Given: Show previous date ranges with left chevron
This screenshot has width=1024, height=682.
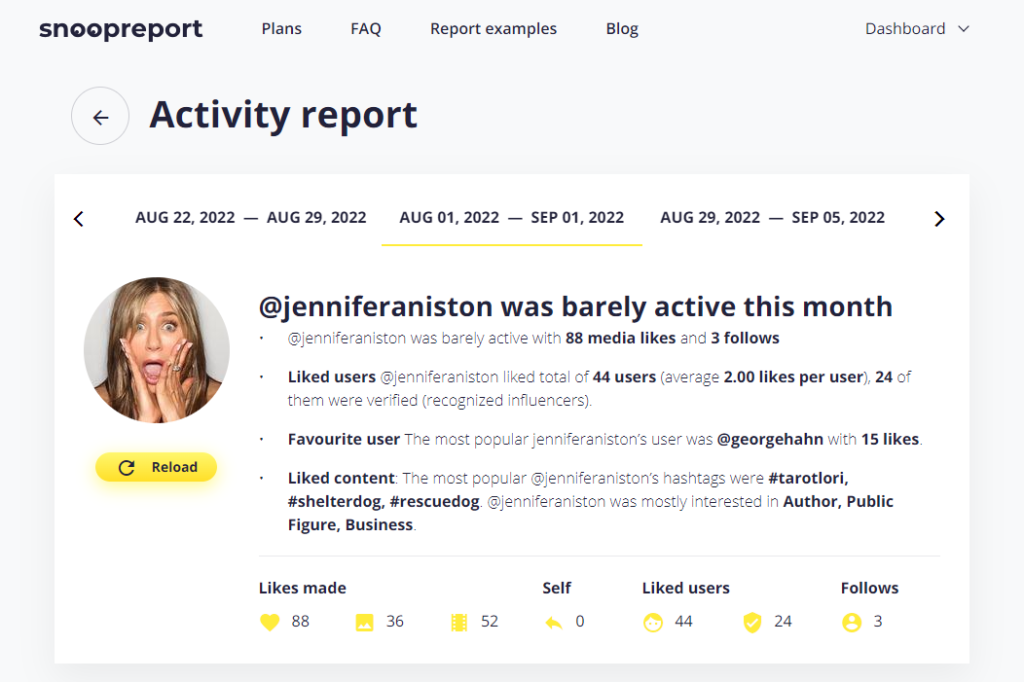Looking at the screenshot, I should 79,219.
